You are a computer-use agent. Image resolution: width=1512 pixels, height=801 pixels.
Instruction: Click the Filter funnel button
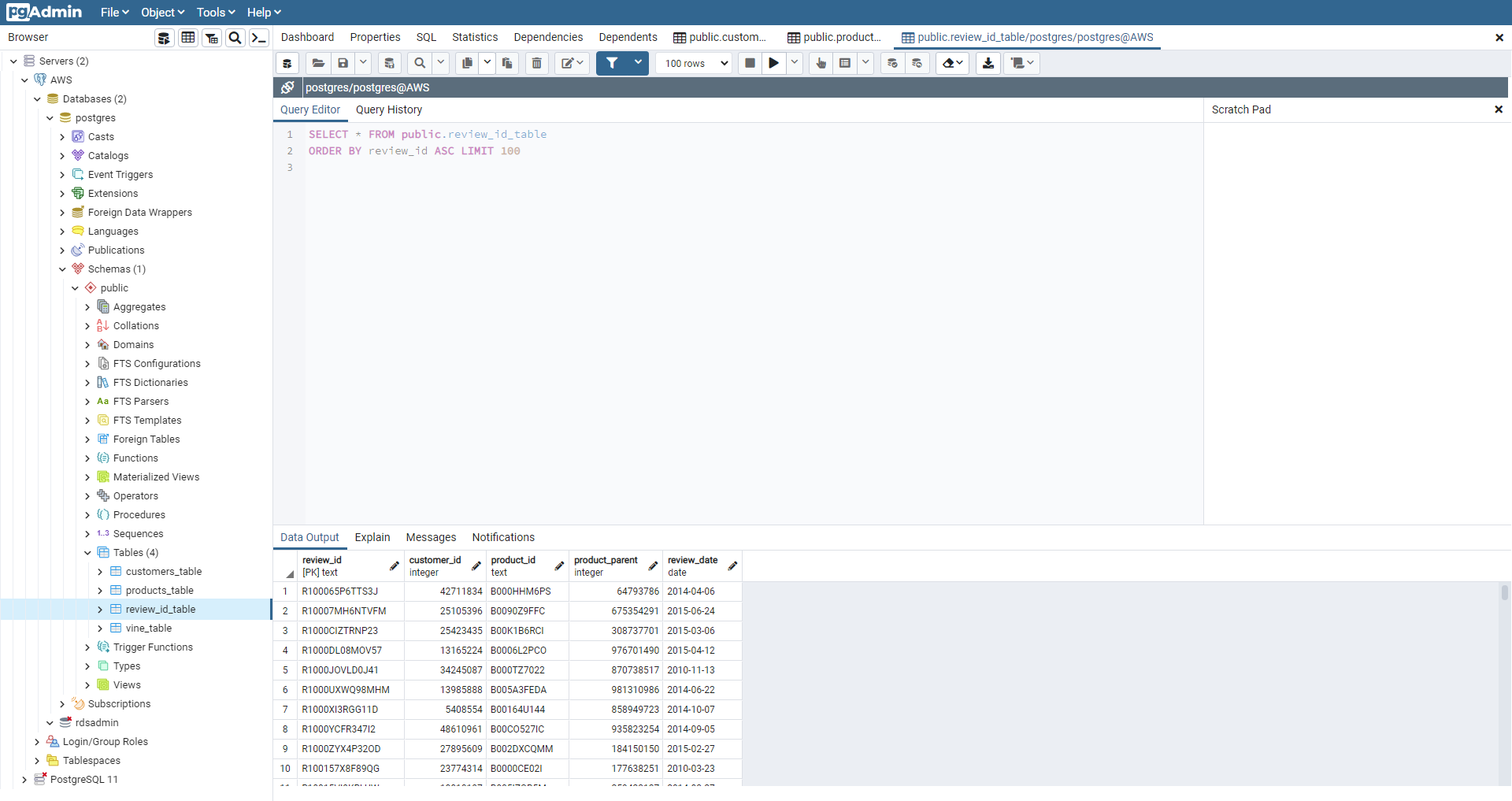(x=612, y=63)
